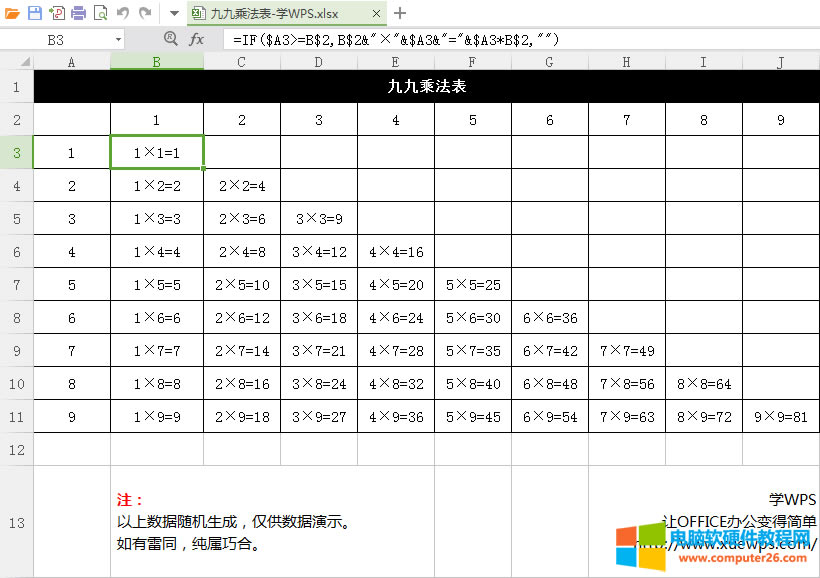Click into the formula bar text
Image resolution: width=820 pixels, height=578 pixels.
tap(521, 40)
